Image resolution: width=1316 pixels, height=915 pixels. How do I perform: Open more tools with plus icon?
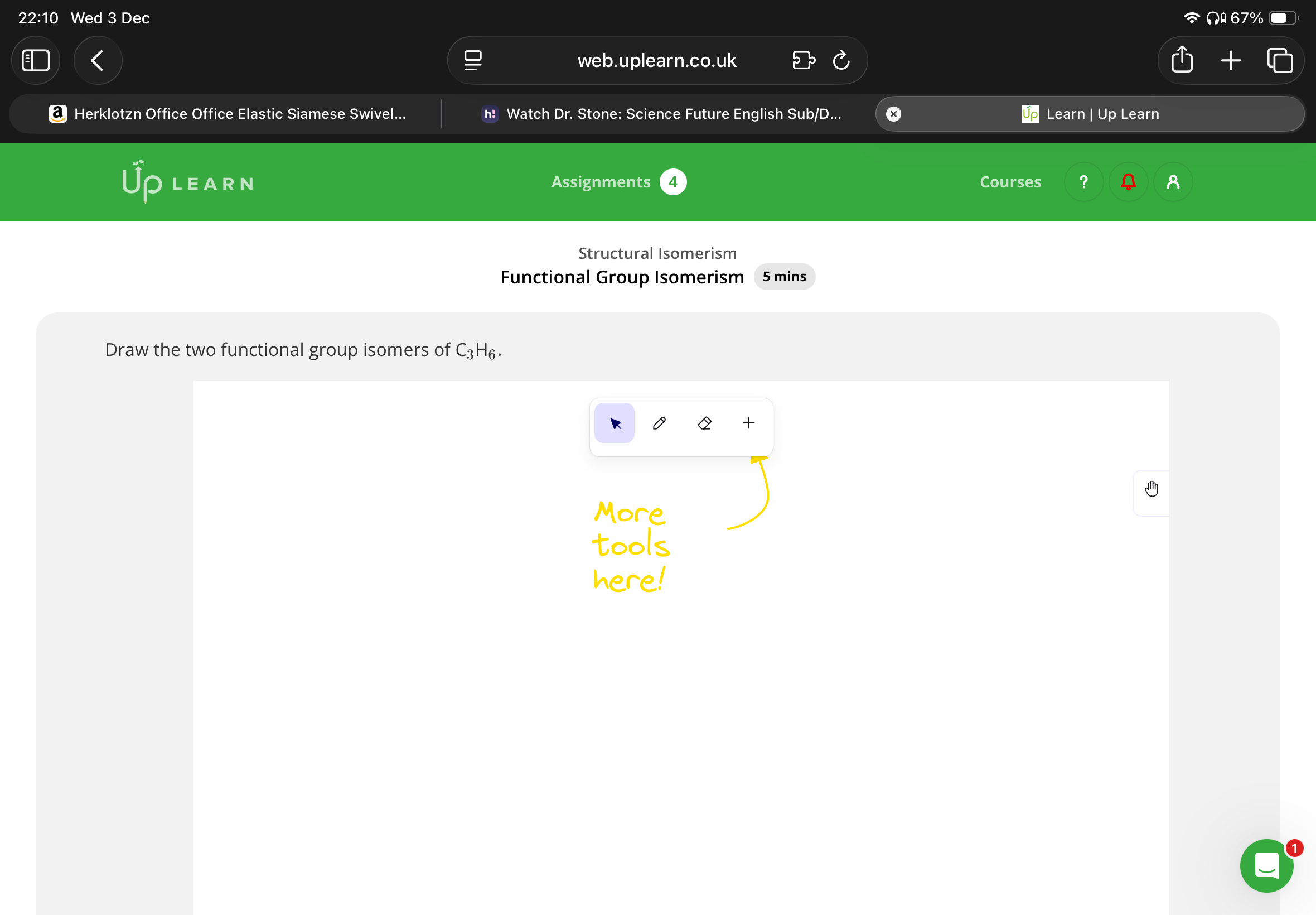click(x=748, y=423)
